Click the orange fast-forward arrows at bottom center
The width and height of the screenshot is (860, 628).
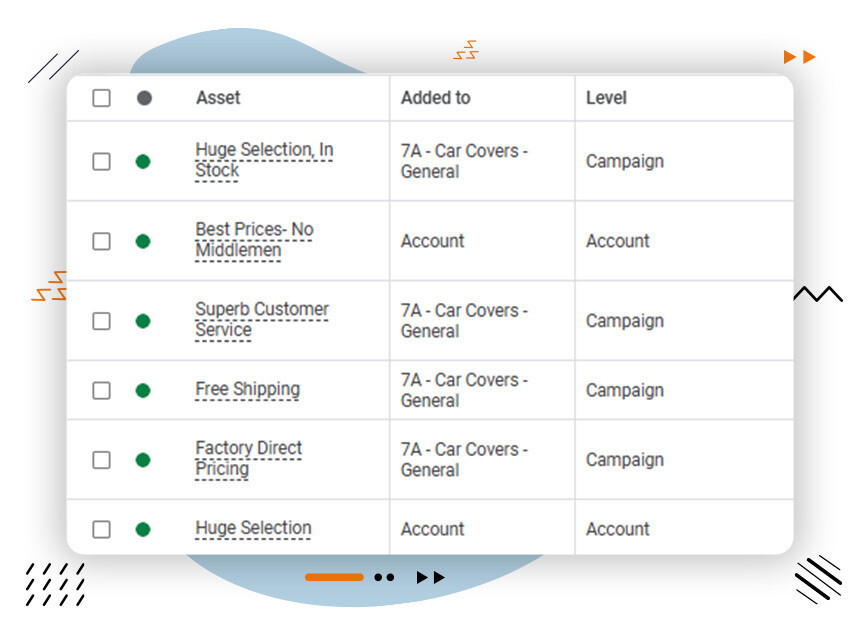(430, 577)
